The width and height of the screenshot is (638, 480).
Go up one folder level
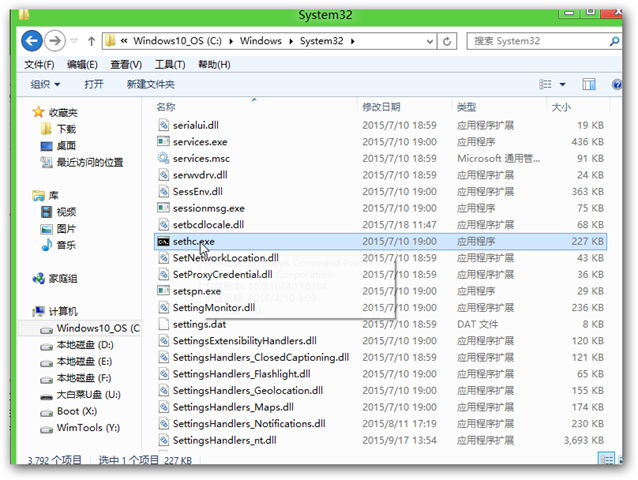[x=91, y=41]
